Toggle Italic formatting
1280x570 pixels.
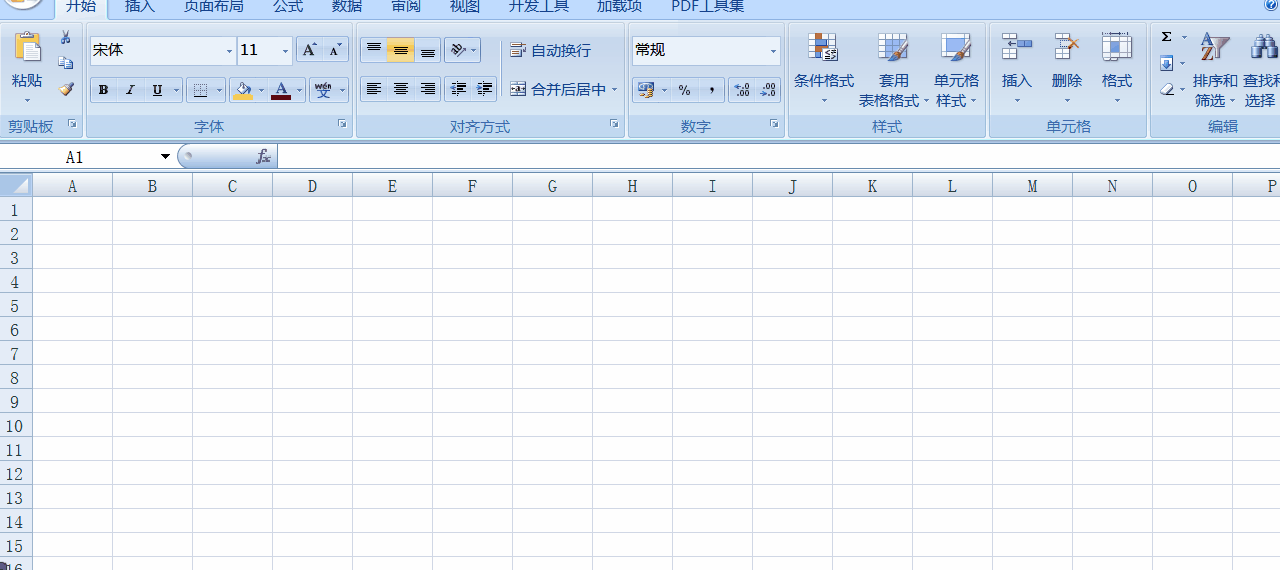tap(130, 90)
